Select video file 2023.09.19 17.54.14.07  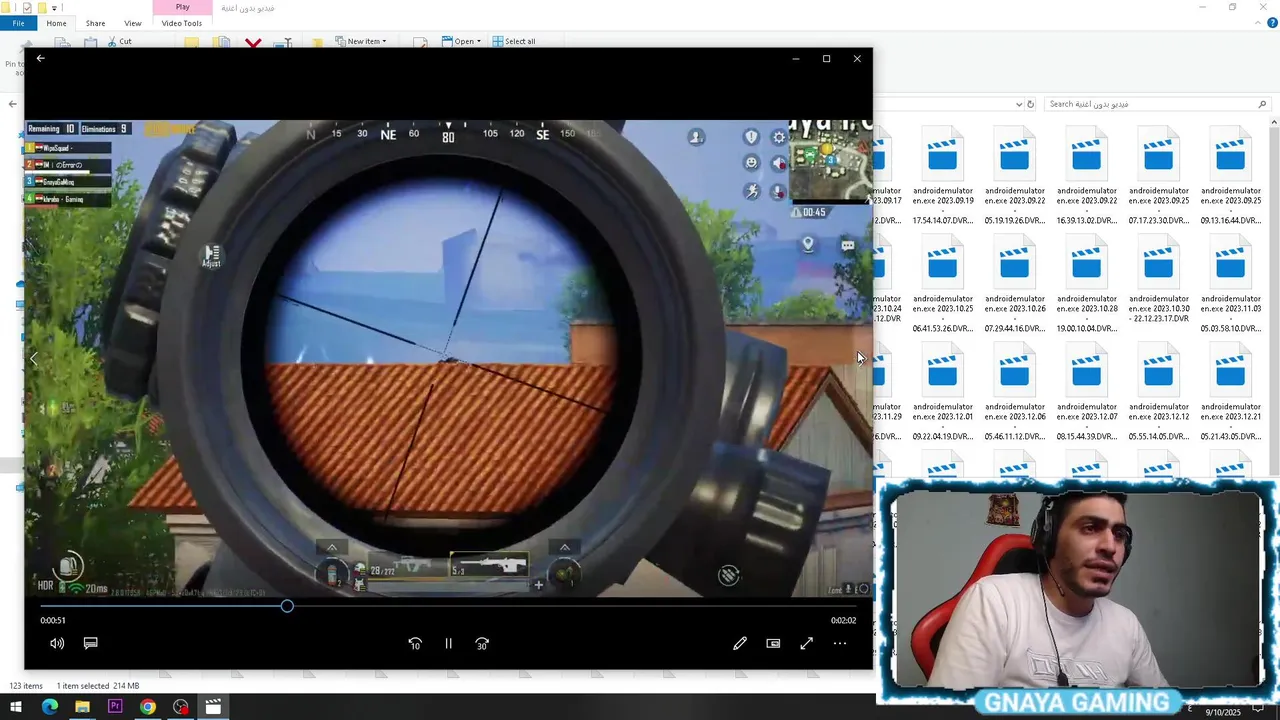click(942, 175)
